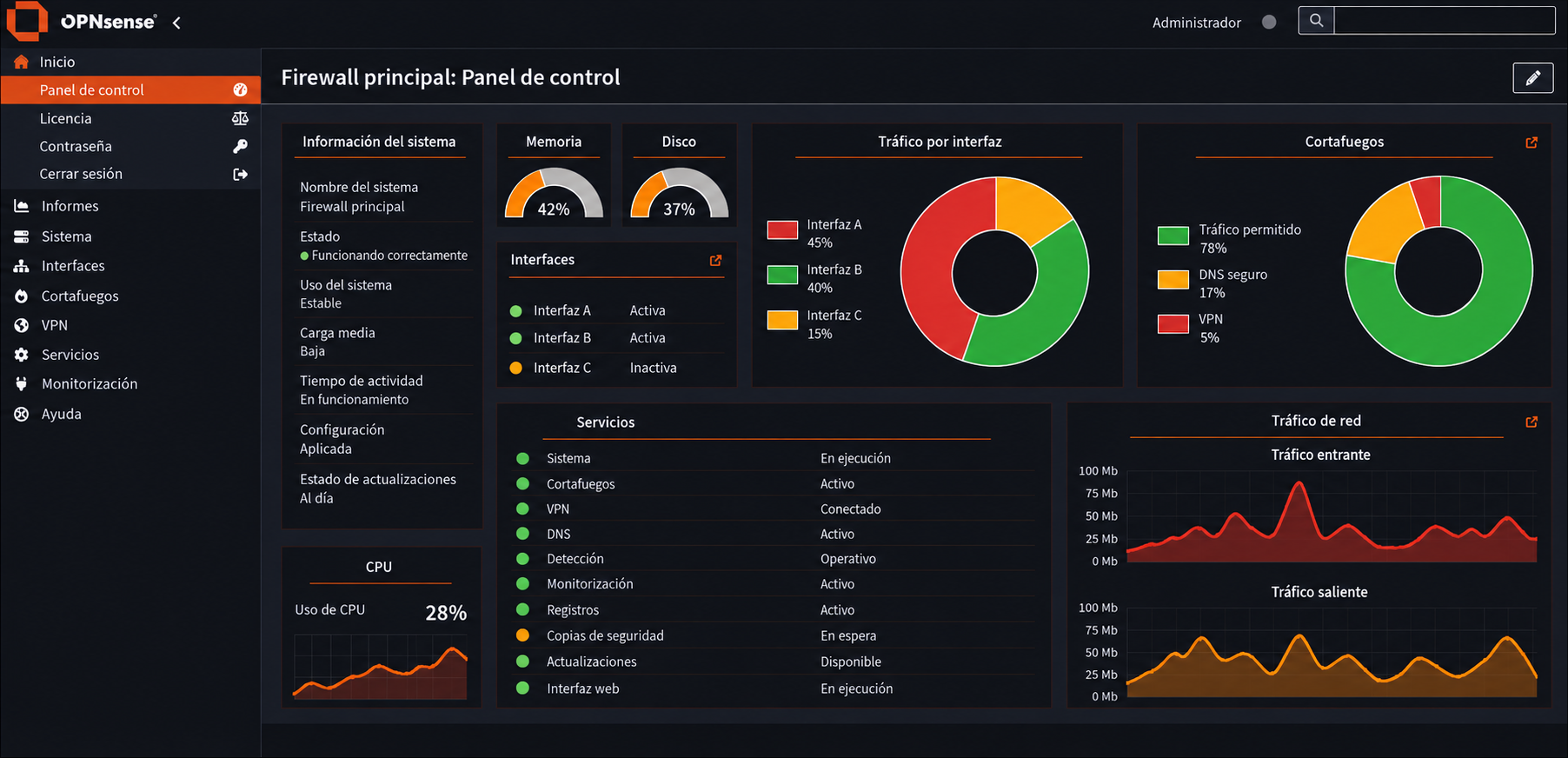The height and width of the screenshot is (758, 1568).
Task: Click the 'Interfaz web' service row name
Action: point(582,688)
